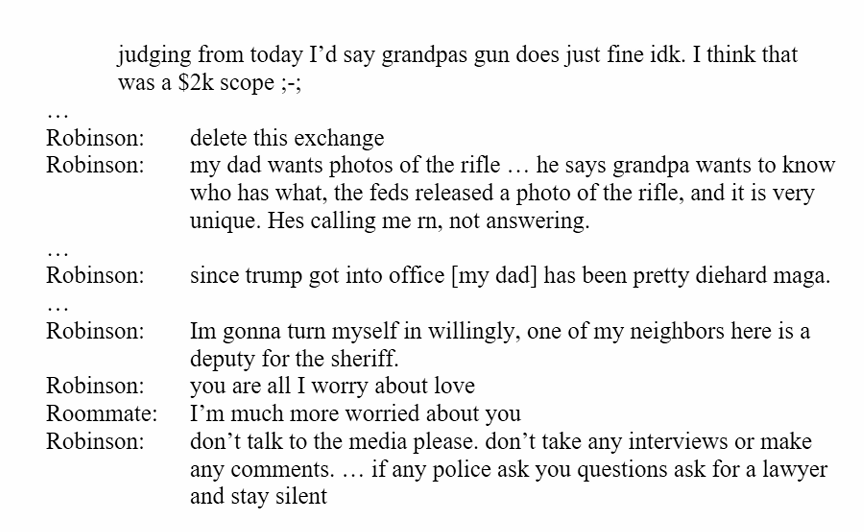Click the bracketed text '[my dad]'

494,276
